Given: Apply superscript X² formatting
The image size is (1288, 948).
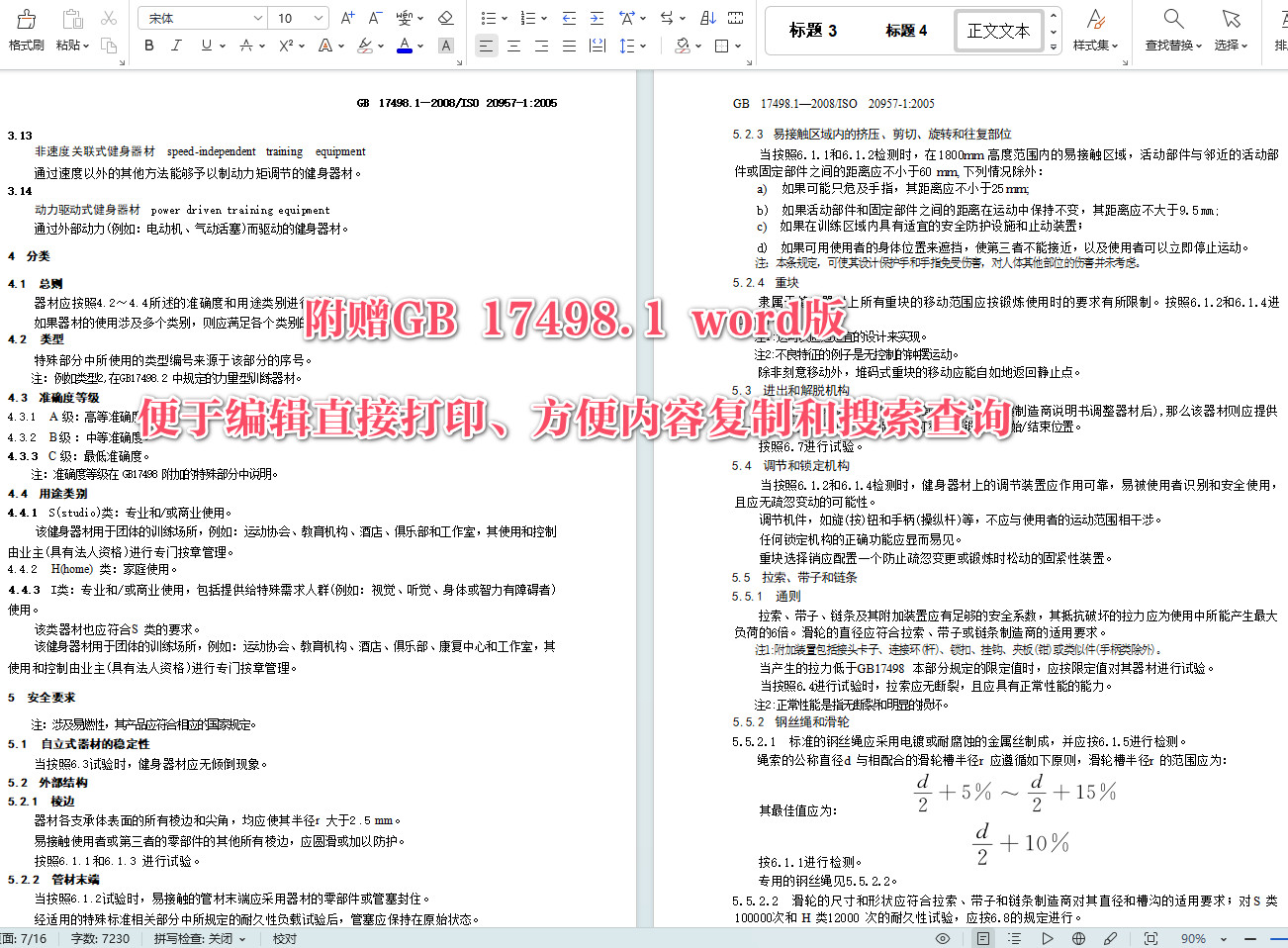Looking at the screenshot, I should point(285,46).
